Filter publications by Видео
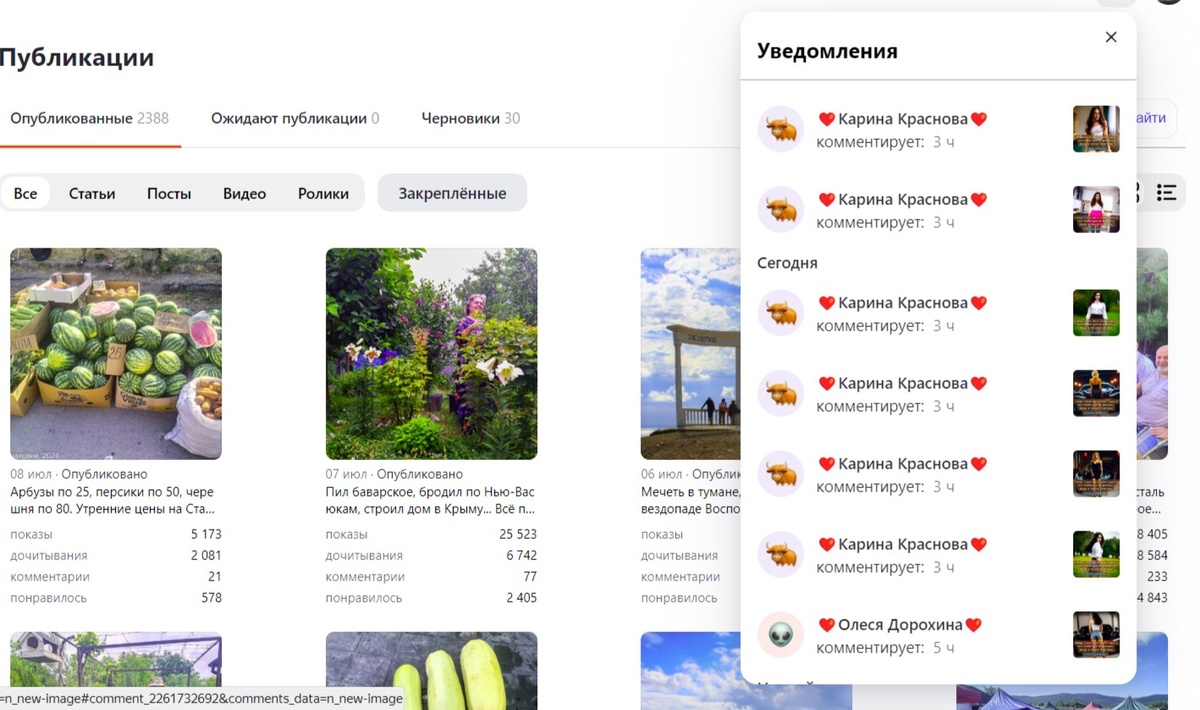Viewport: 1200px width, 710px height. pos(244,193)
